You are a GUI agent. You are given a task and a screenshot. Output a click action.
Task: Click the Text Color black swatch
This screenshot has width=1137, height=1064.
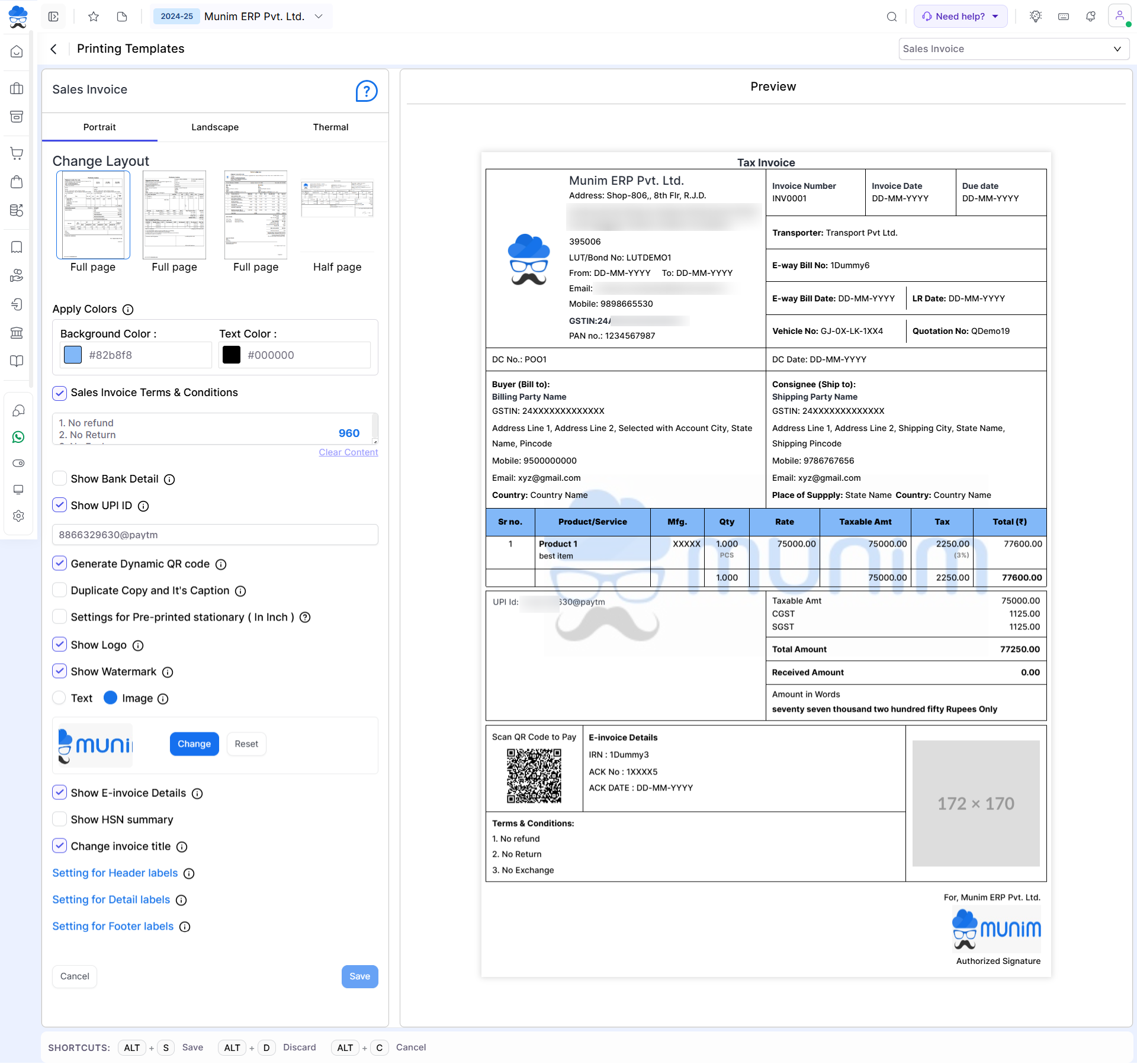coord(232,355)
